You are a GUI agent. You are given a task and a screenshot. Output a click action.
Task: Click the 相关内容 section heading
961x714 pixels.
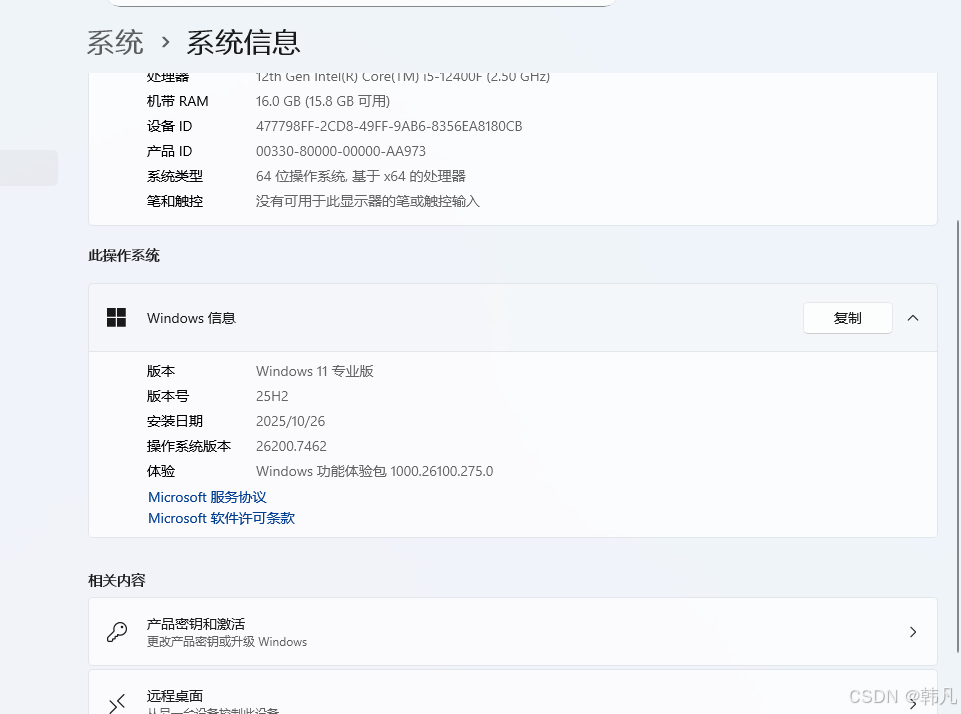(116, 580)
